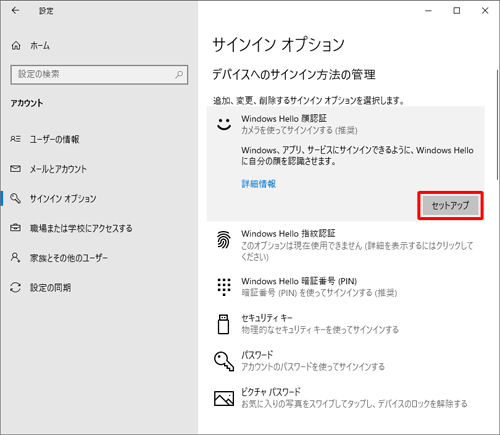The height and width of the screenshot is (435, 500).
Task: Click the サインイン オプション page heading
Action: tap(278, 44)
